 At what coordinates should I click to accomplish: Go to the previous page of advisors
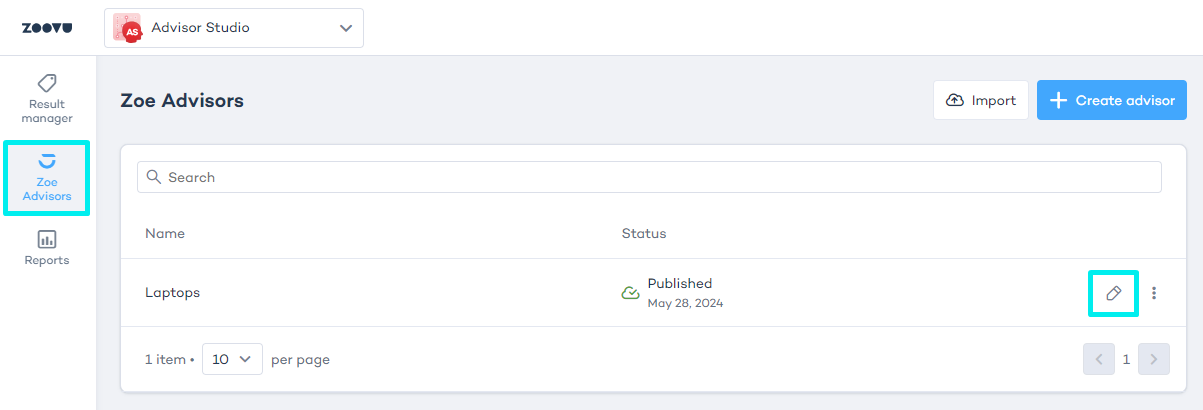click(1098, 359)
